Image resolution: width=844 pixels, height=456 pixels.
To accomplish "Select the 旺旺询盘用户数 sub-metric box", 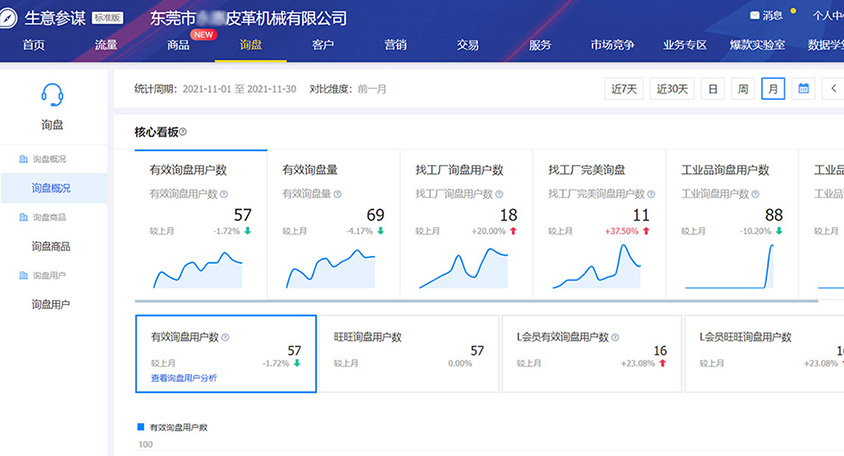I will pos(409,354).
